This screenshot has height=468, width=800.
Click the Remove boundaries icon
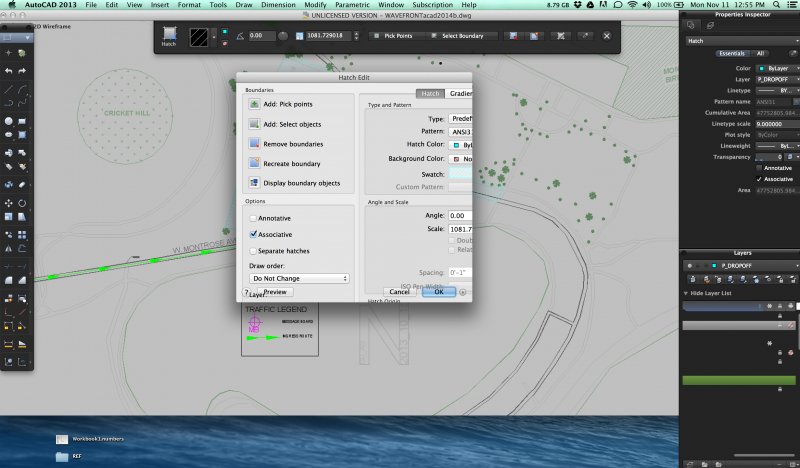point(255,144)
